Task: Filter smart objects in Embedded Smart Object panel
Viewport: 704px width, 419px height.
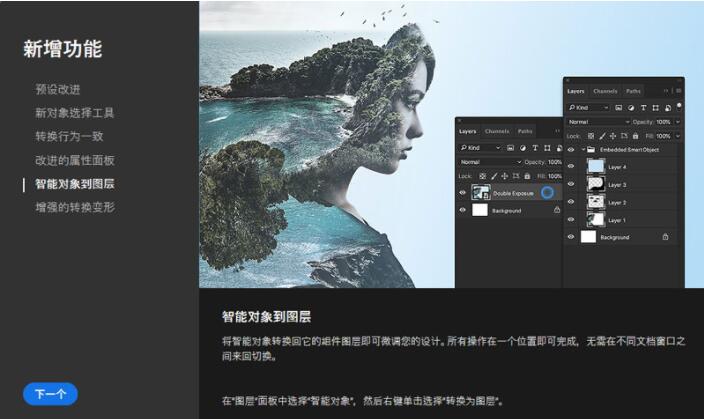Action: click(668, 108)
